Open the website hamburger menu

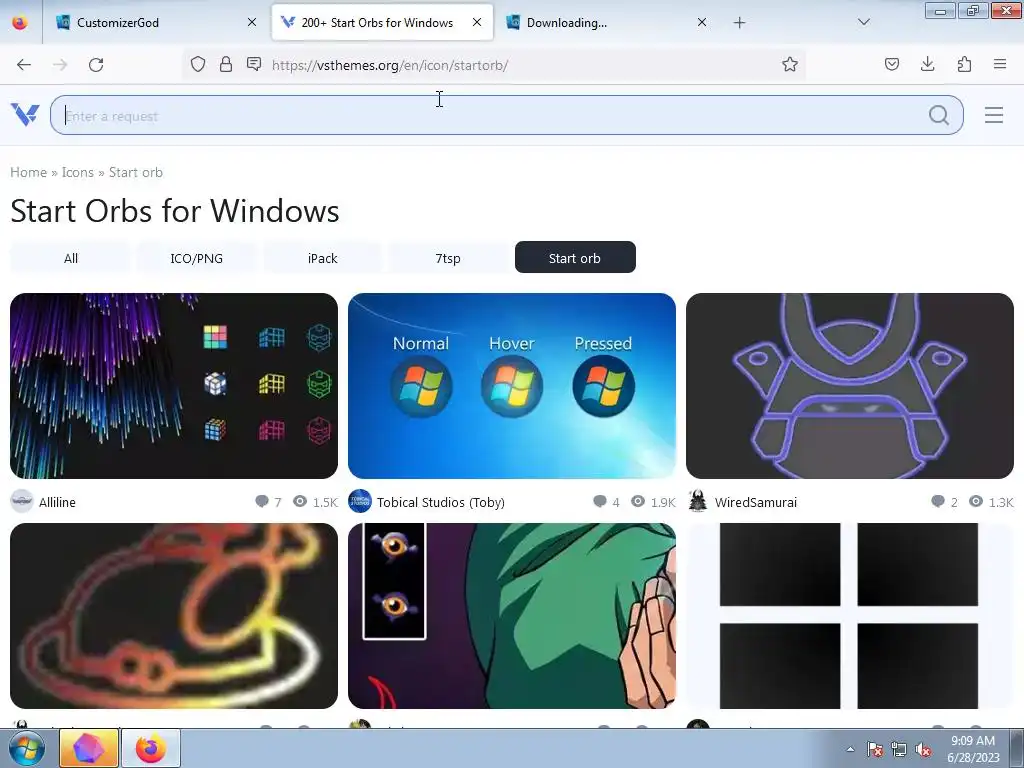(994, 115)
